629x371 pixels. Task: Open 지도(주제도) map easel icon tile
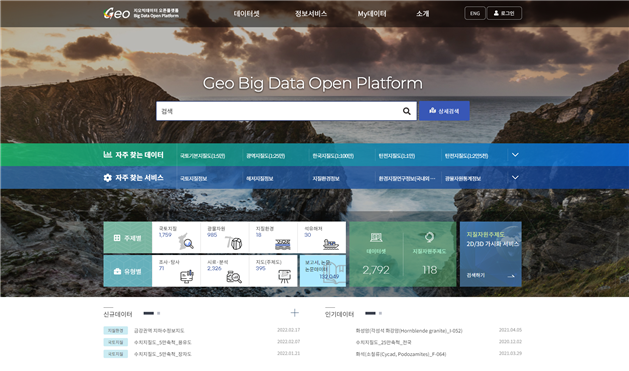pos(273,271)
